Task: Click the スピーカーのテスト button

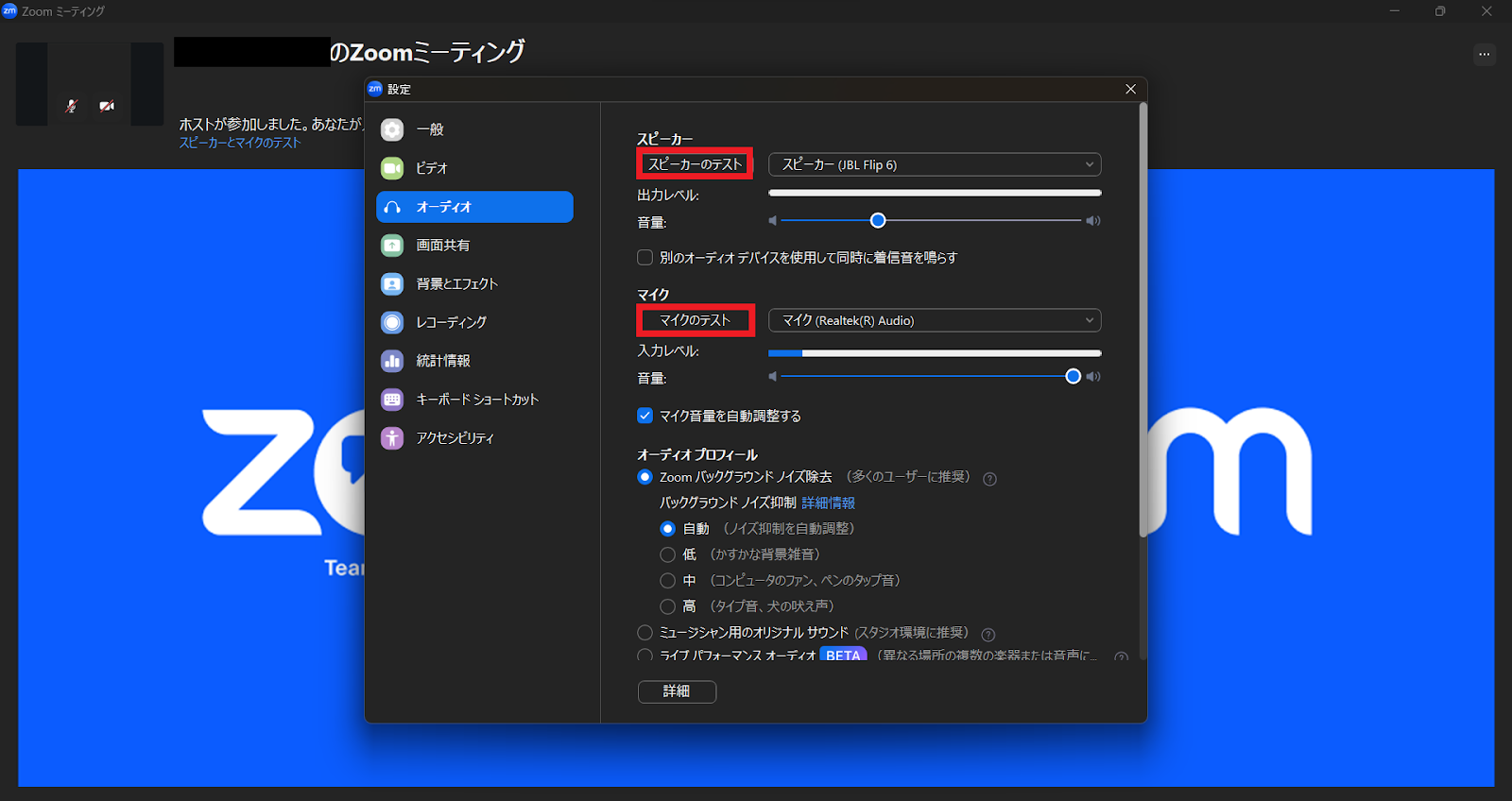Action: point(695,164)
